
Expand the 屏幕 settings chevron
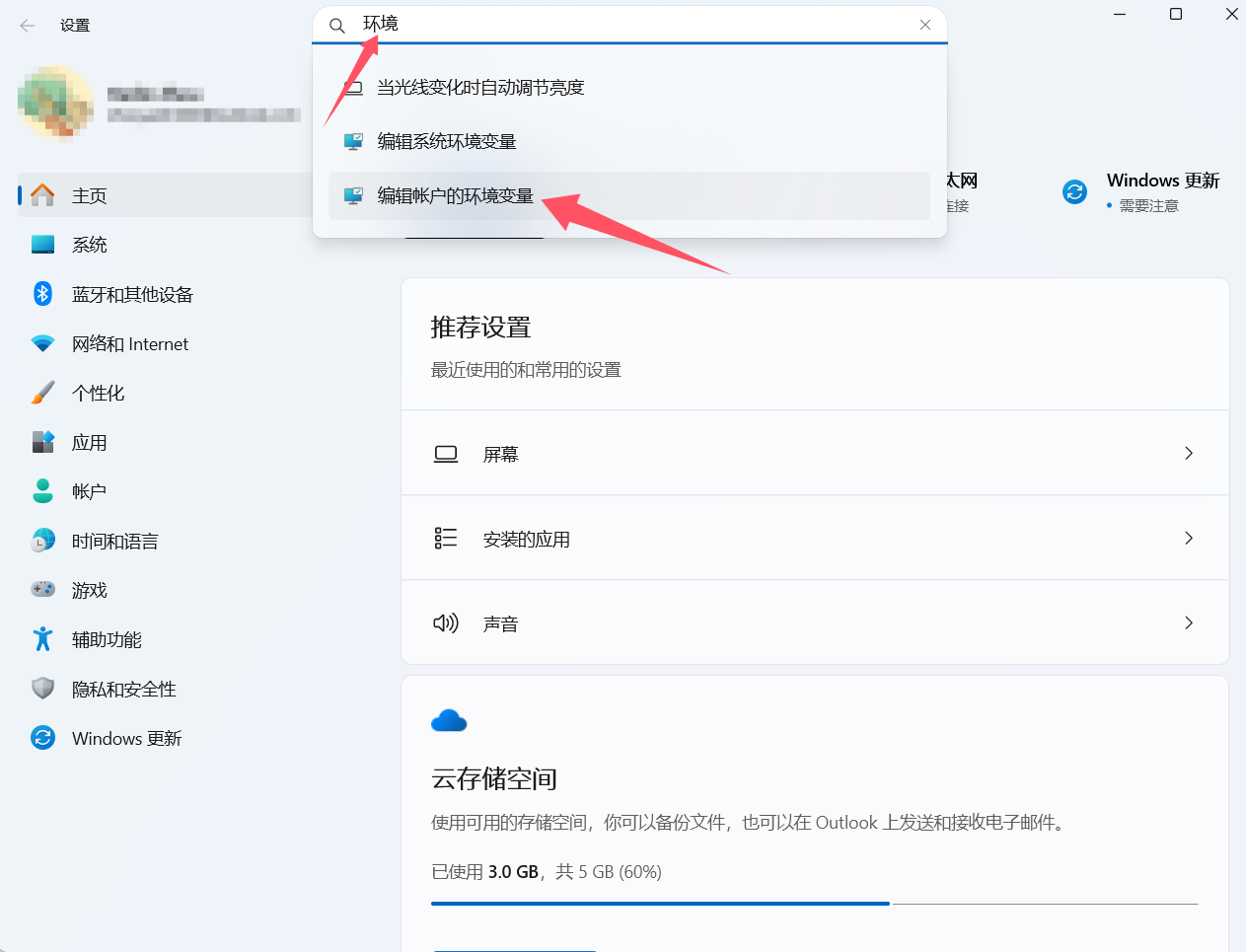coord(1188,453)
